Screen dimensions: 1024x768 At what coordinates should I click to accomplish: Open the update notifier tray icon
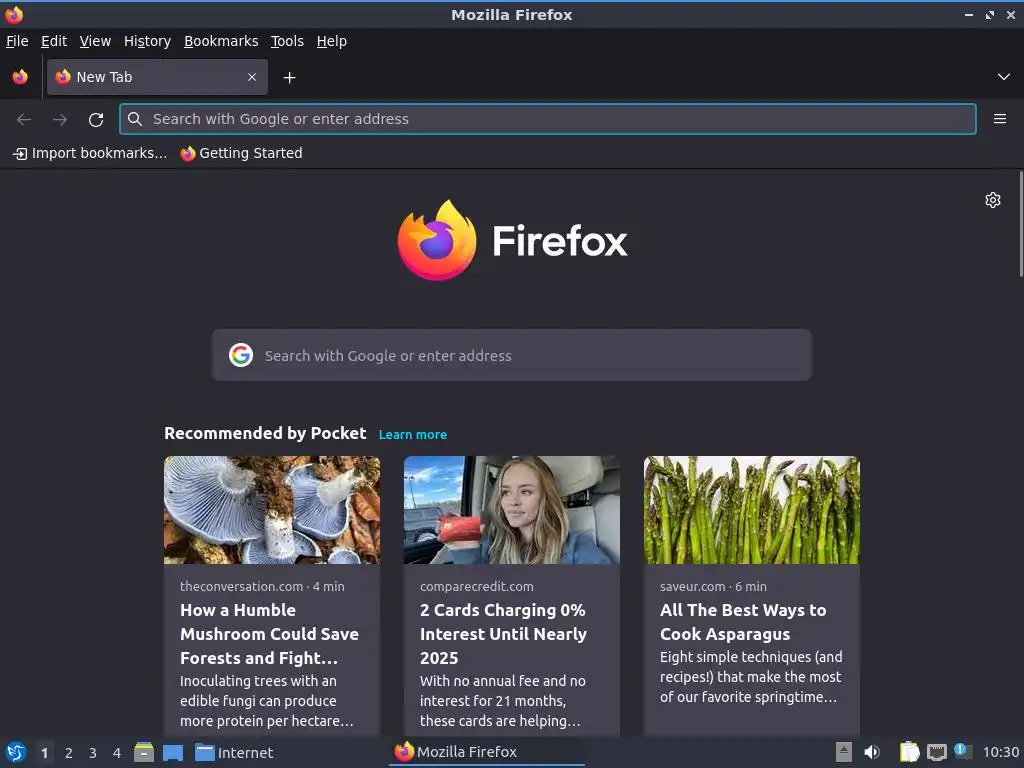[x=963, y=751]
